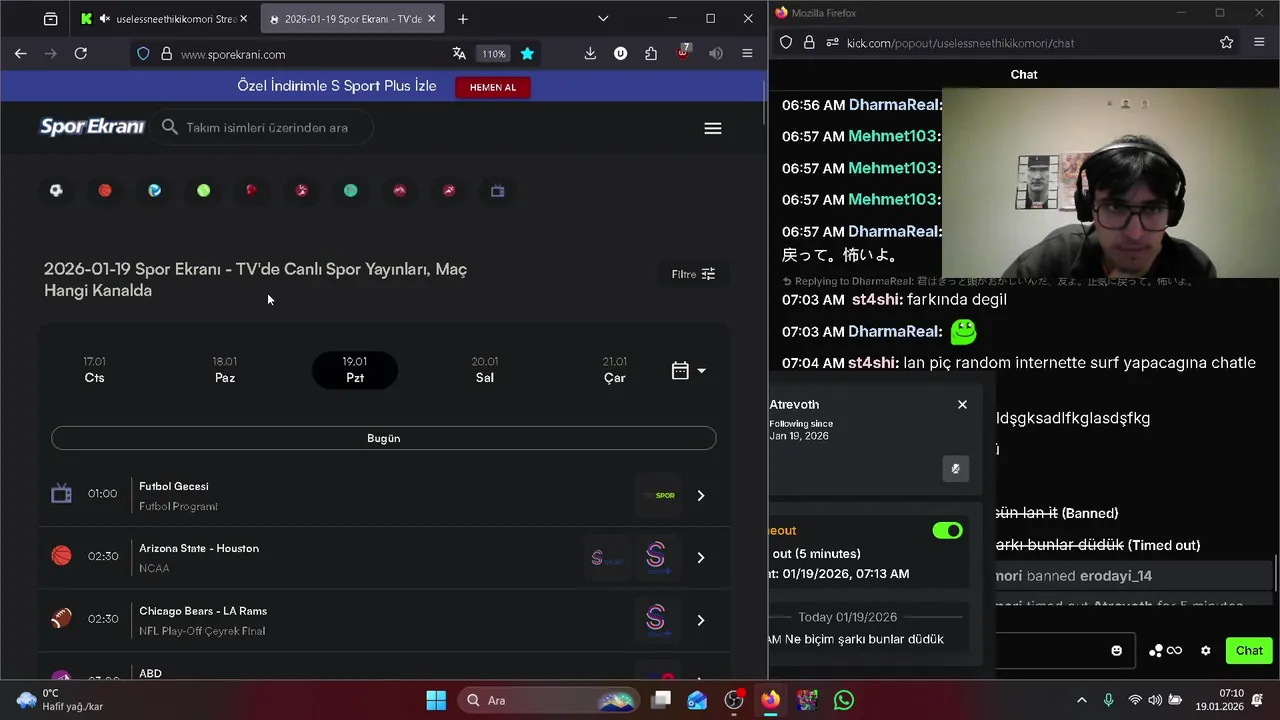1280x720 pixels.
Task: Open the chat popout window menu
Action: coord(1259,42)
